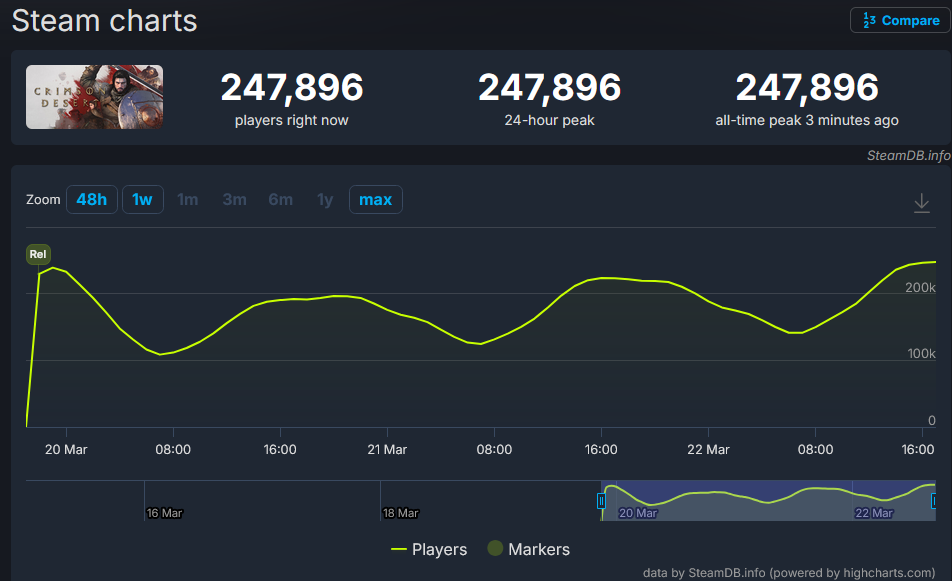The width and height of the screenshot is (952, 581).
Task: Set zoom to 48h
Action: (92, 200)
